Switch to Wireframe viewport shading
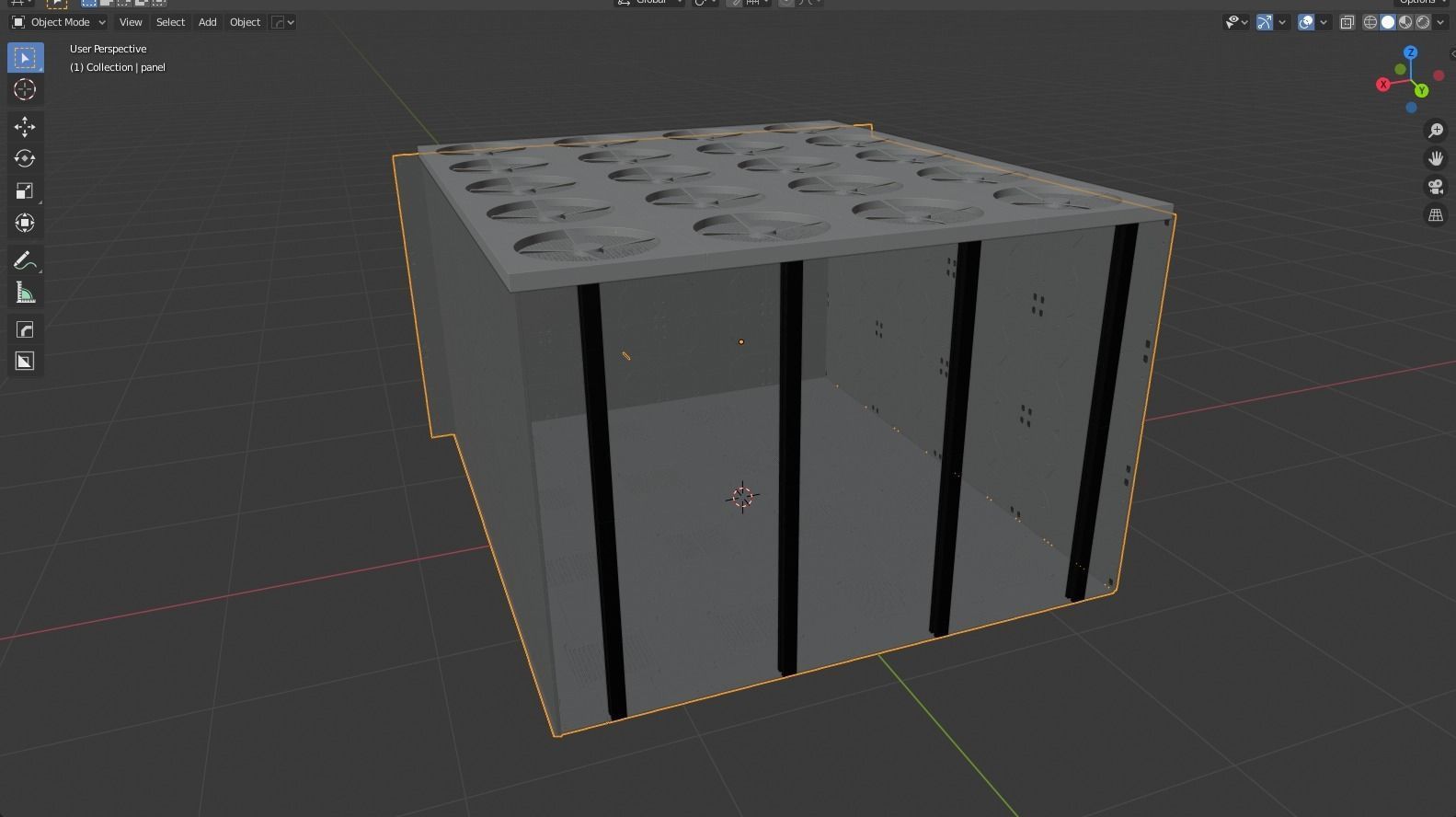Screen dimensions: 1456x817 pos(1370,22)
